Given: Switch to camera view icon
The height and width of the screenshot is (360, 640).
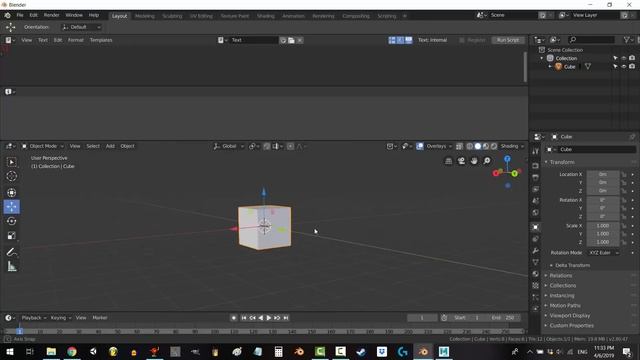Looking at the screenshot, I should (x=461, y=161).
